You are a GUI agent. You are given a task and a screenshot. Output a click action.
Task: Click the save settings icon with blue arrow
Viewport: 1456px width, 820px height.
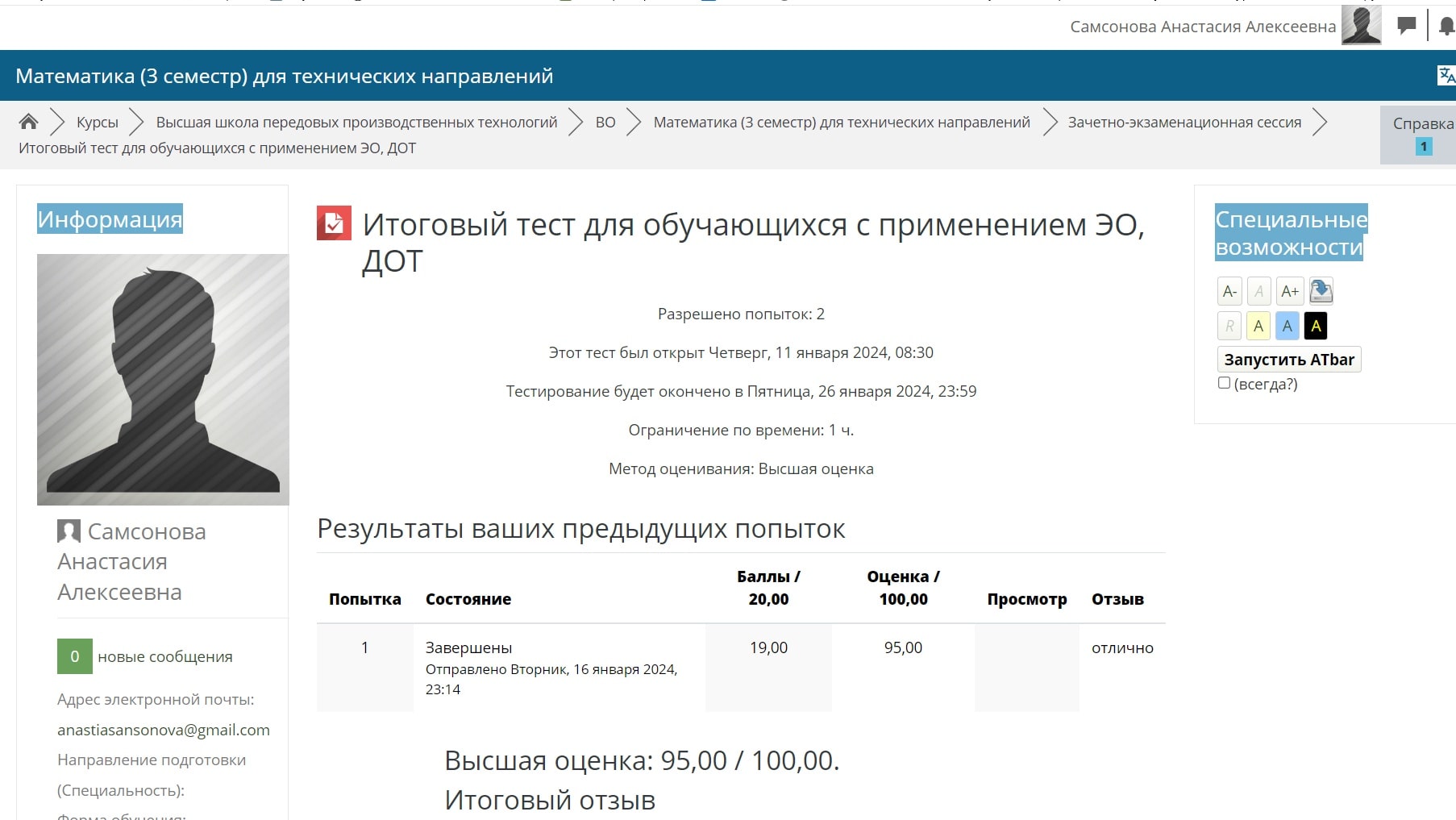[1320, 290]
